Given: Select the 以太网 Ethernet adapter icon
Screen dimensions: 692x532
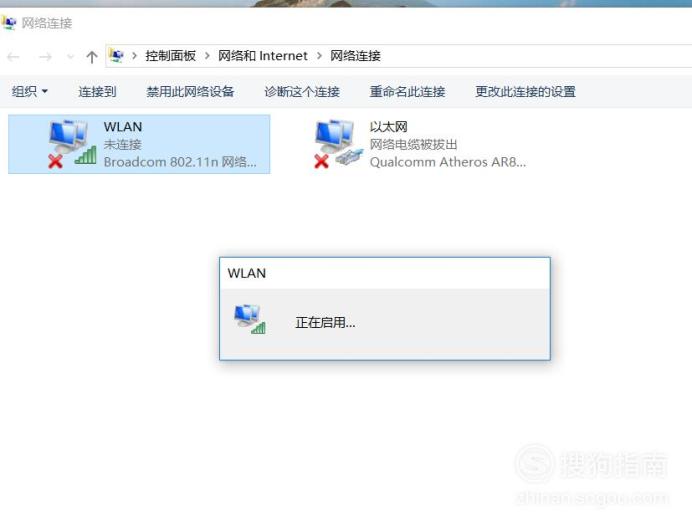Looking at the screenshot, I should pyautogui.click(x=338, y=143).
